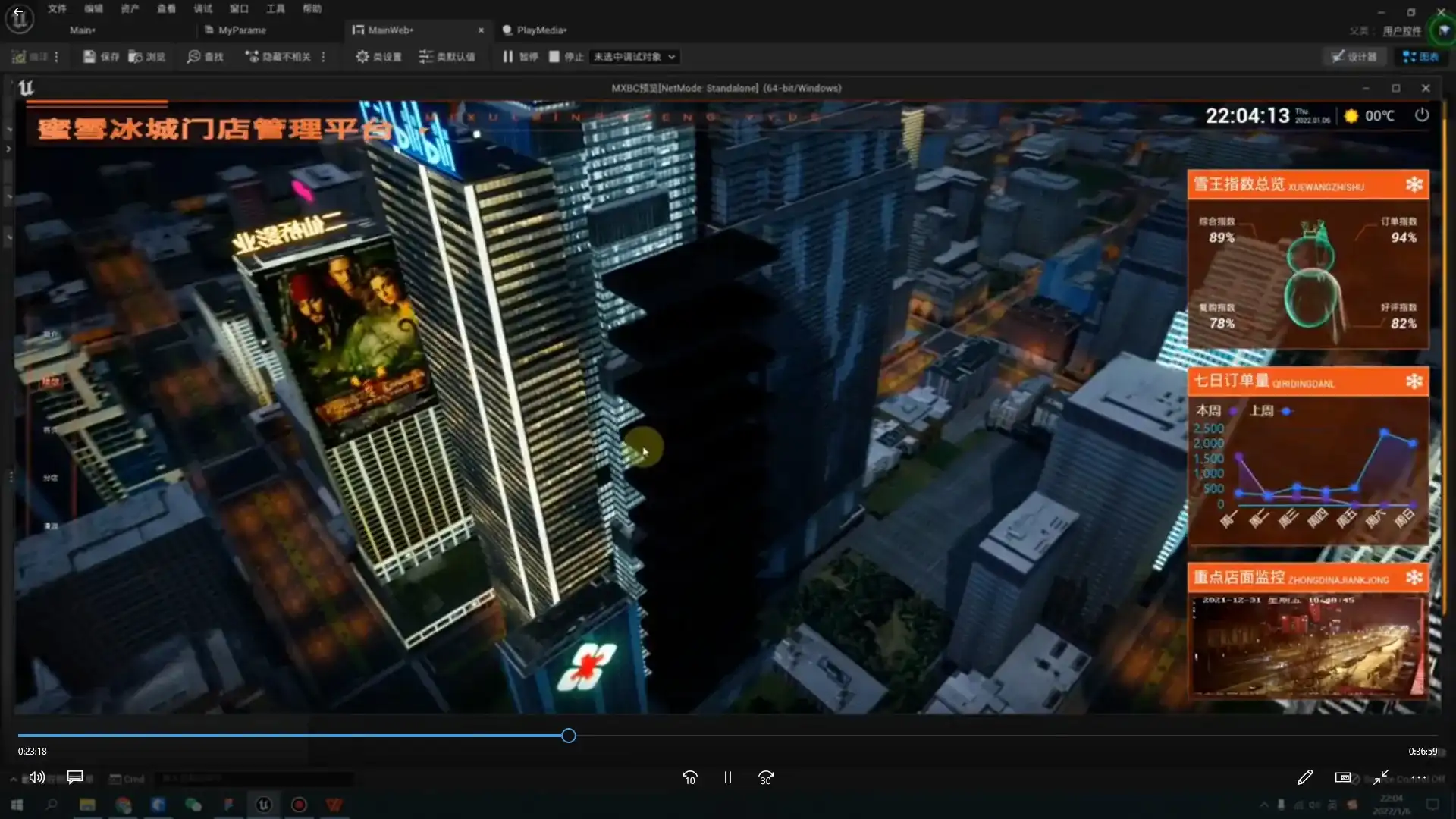The height and width of the screenshot is (819, 1456).
Task: Switch to 图表 (Graph) editing mode
Action: point(1421,56)
